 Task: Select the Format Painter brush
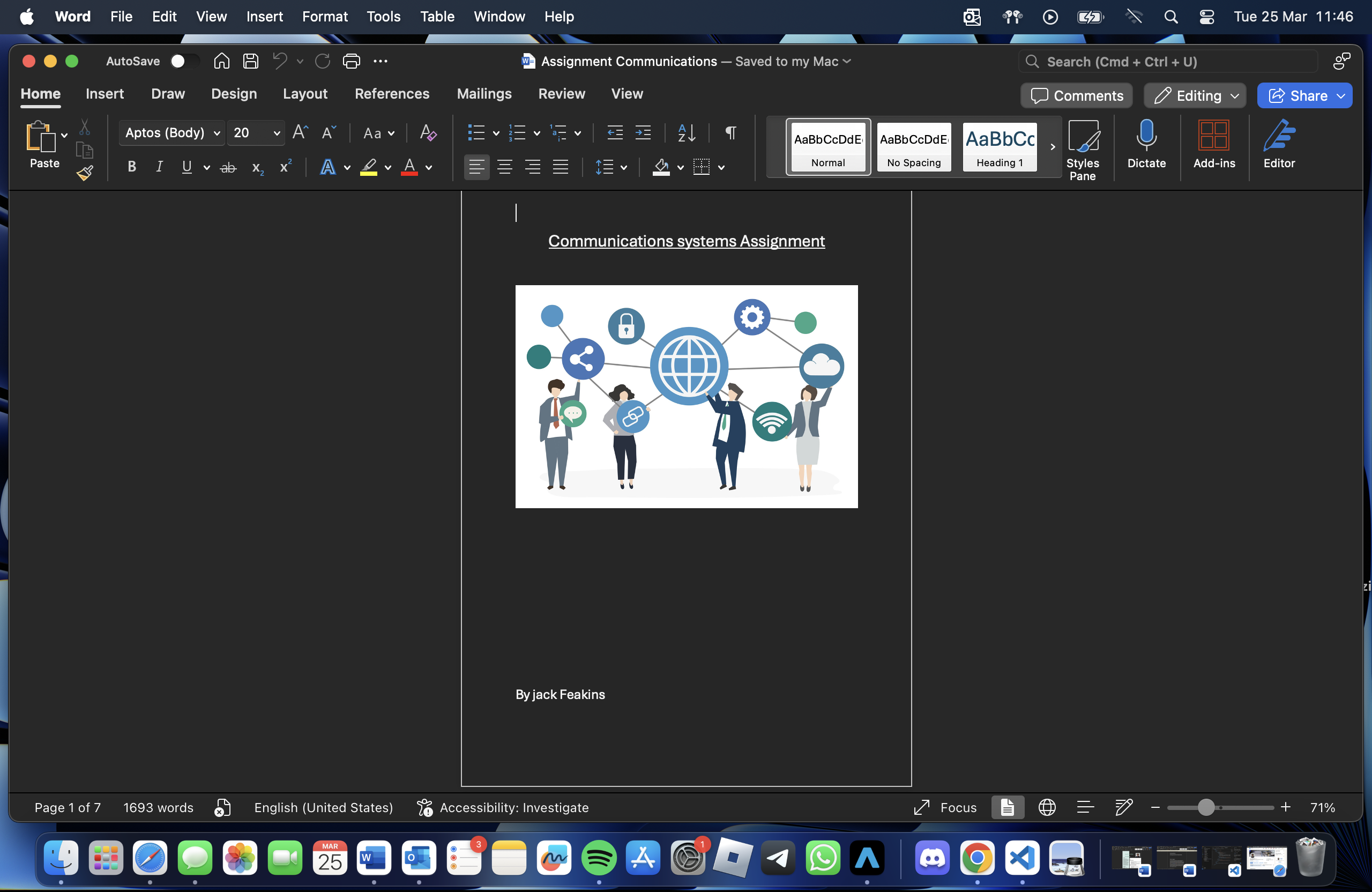click(85, 173)
